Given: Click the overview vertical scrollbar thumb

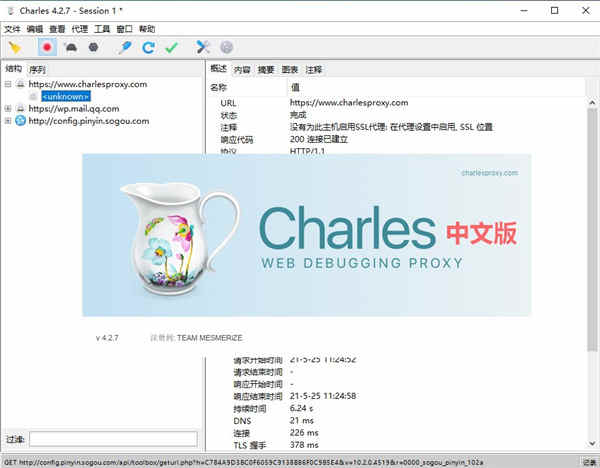Looking at the screenshot, I should [x=592, y=230].
